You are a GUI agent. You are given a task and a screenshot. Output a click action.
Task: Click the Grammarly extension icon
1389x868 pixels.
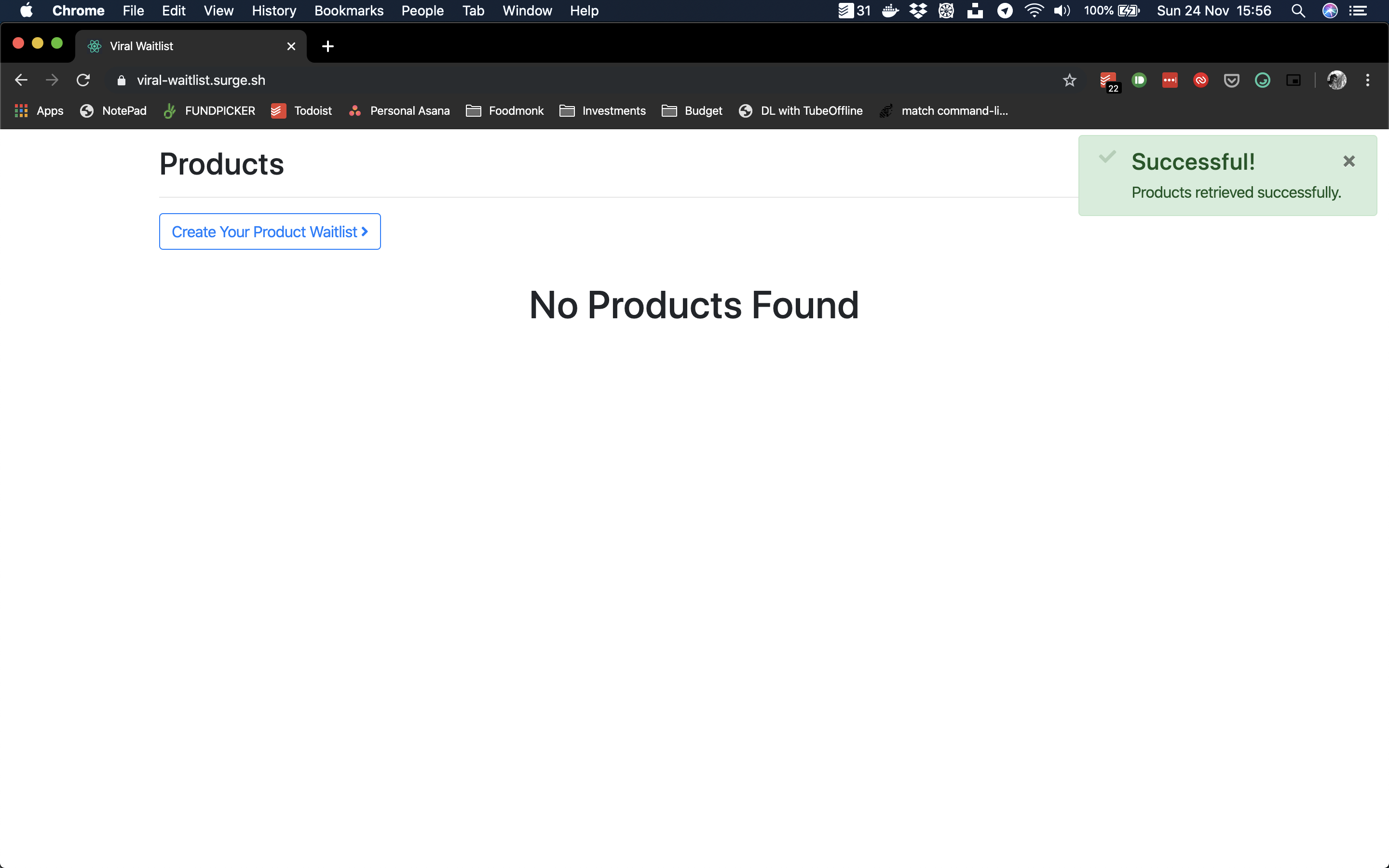coord(1262,81)
